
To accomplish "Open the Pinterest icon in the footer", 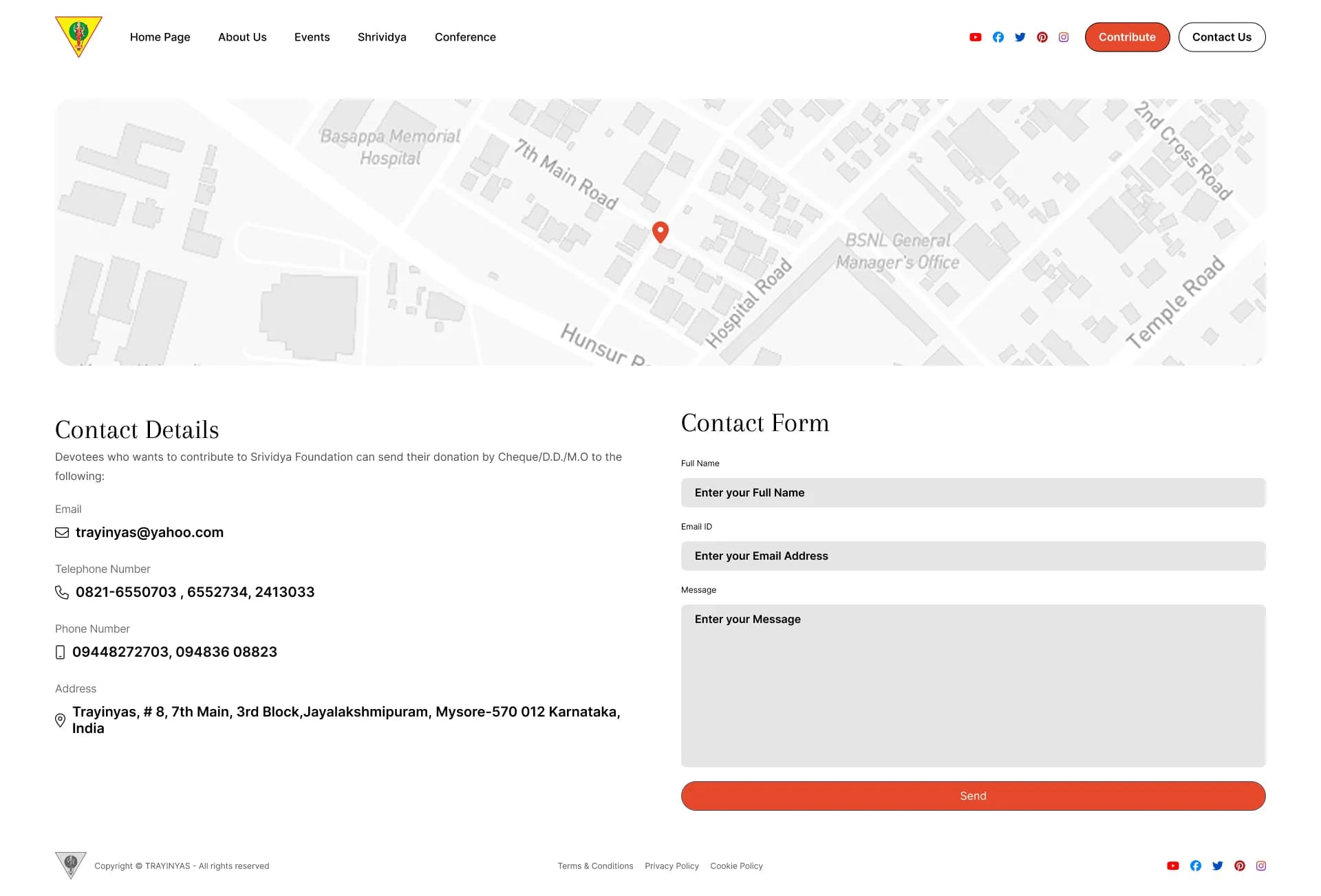I will click(x=1240, y=866).
